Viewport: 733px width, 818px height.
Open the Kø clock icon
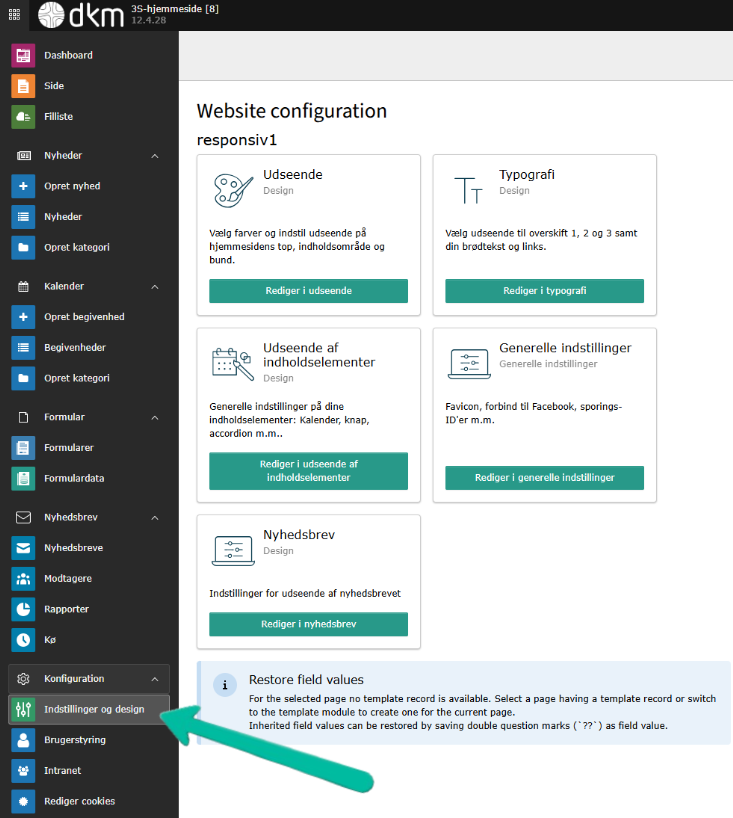tap(23, 640)
